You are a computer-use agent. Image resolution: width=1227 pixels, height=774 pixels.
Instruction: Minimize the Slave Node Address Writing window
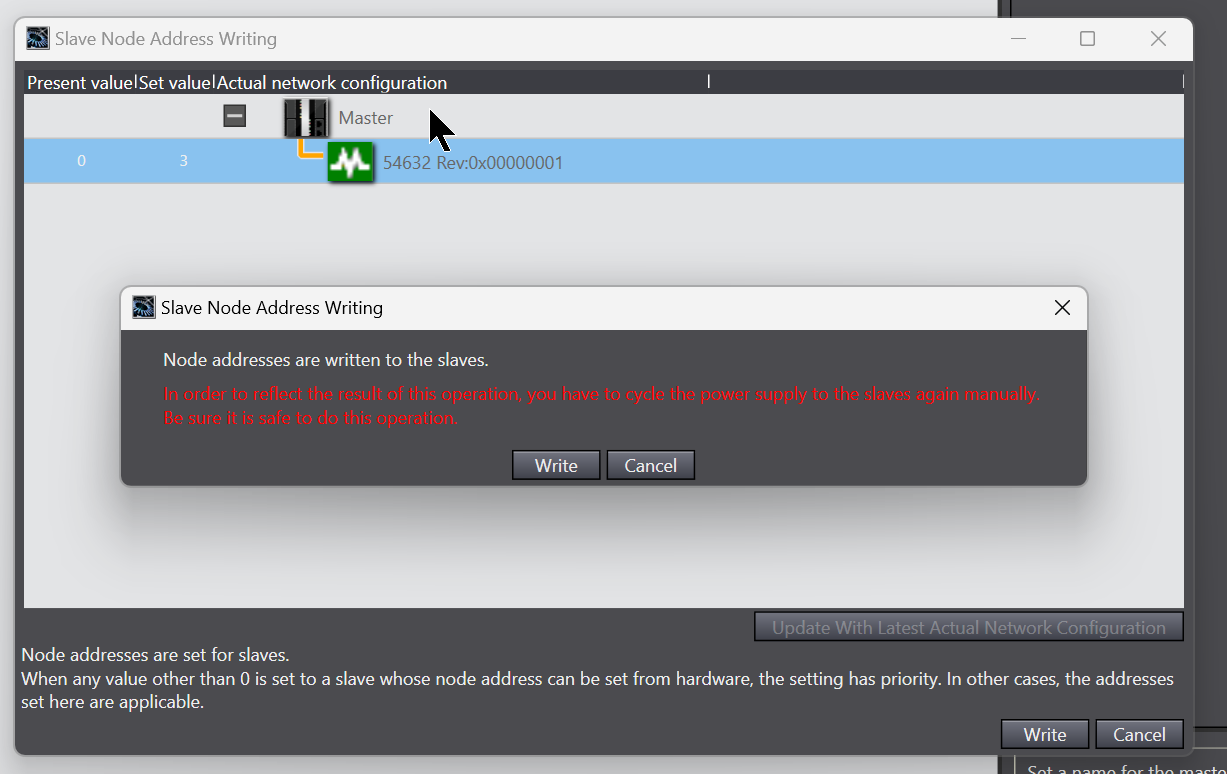click(x=1018, y=39)
